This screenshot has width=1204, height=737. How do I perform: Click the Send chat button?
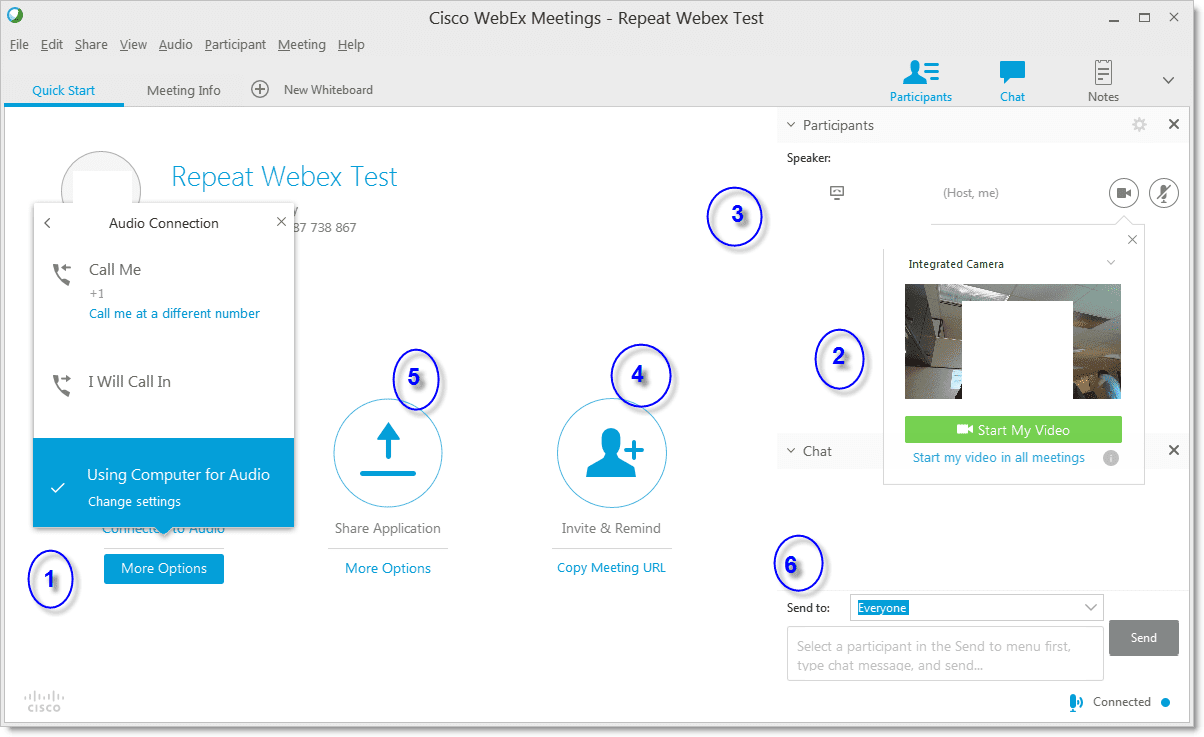(x=1144, y=638)
